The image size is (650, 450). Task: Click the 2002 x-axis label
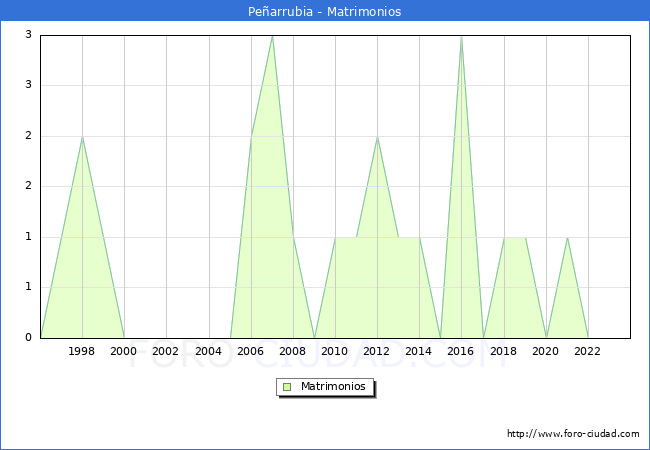pos(165,351)
